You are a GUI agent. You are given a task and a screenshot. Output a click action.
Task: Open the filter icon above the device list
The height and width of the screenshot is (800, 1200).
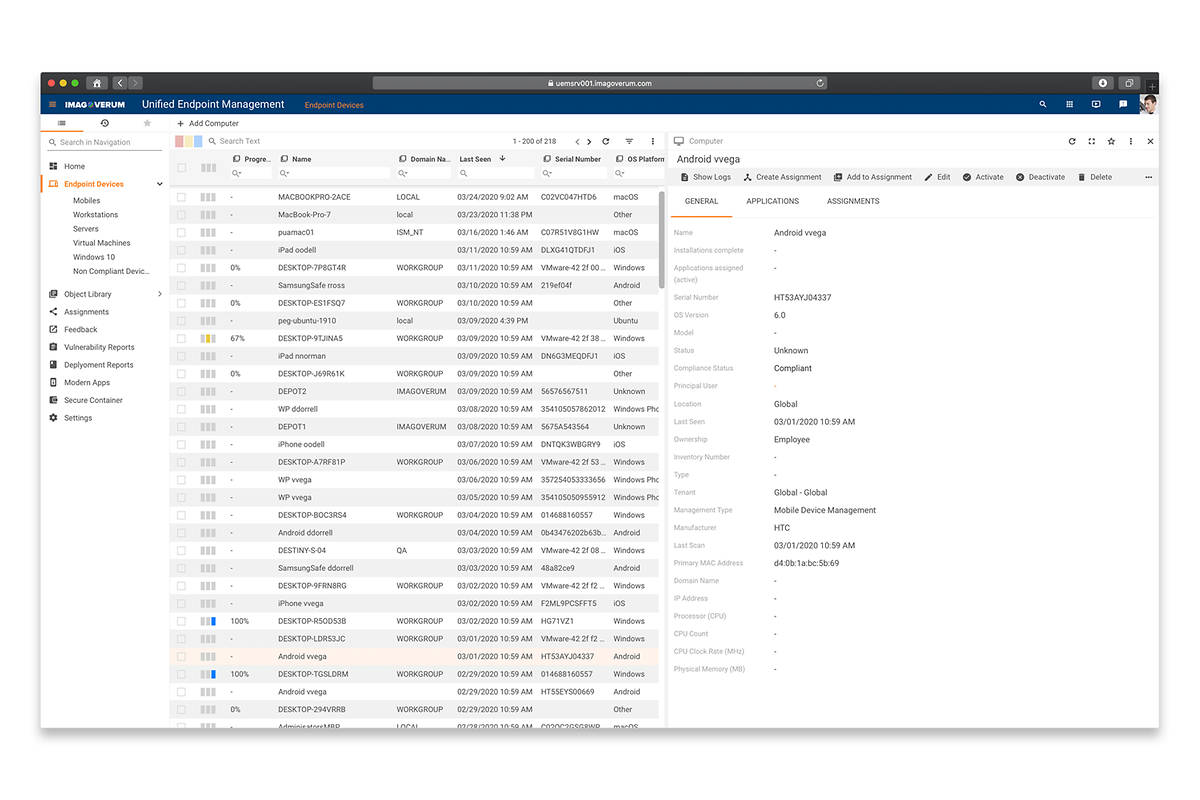[x=628, y=141]
